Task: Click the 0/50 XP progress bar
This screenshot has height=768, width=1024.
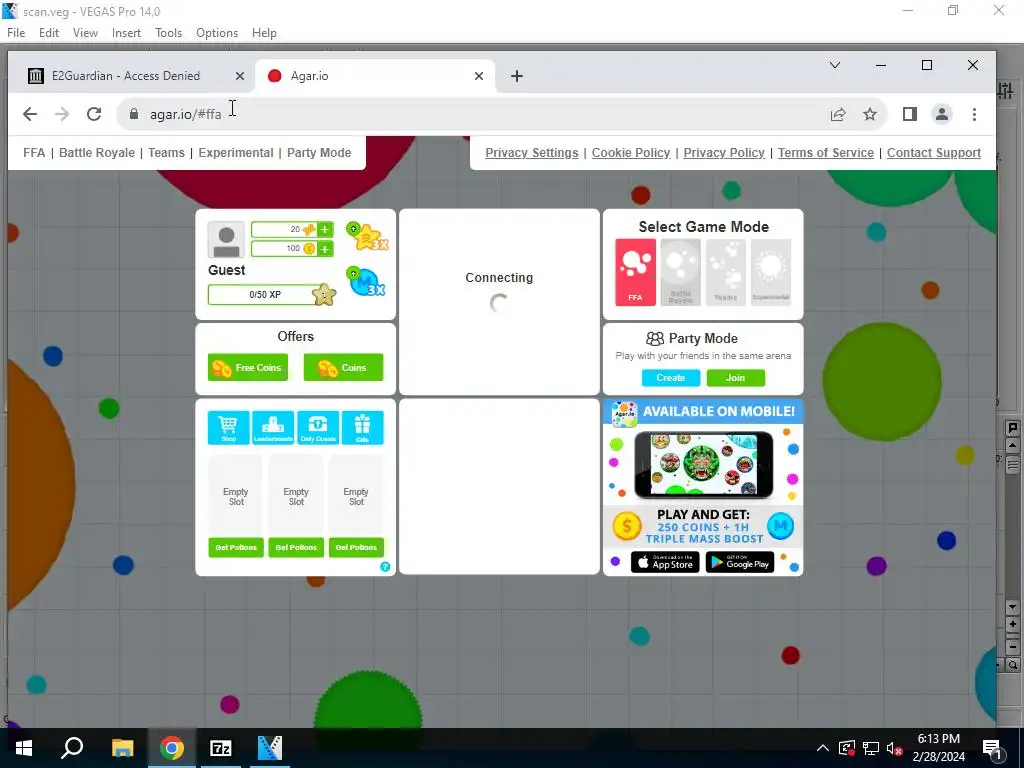Action: click(265, 295)
